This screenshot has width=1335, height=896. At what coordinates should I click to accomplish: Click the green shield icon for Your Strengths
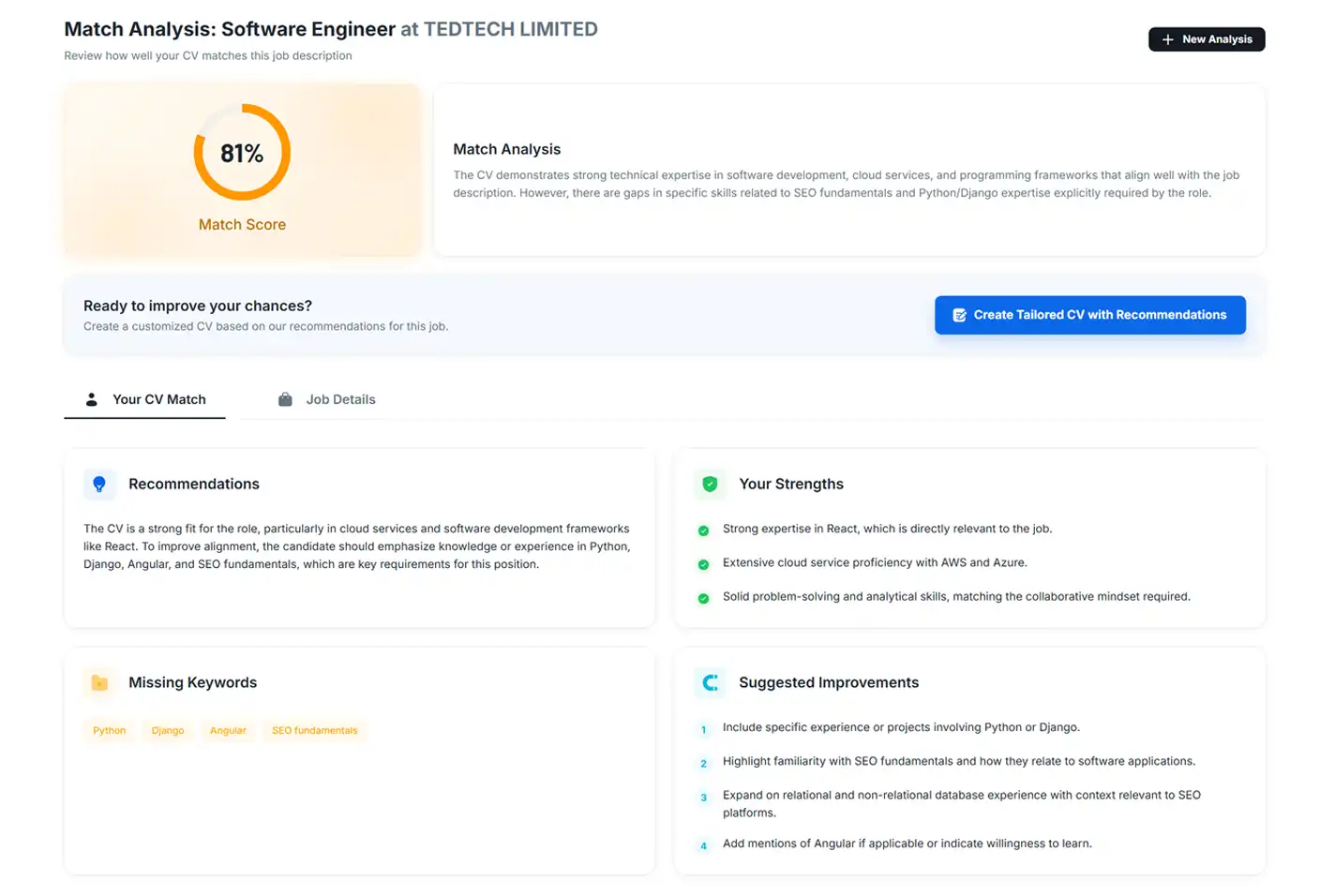[x=710, y=485]
